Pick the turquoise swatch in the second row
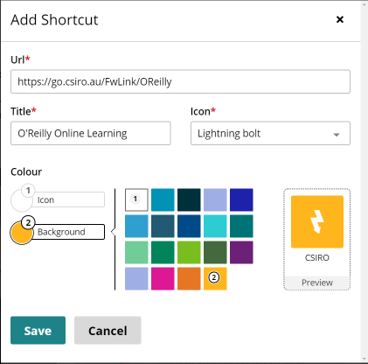 pyautogui.click(x=215, y=226)
